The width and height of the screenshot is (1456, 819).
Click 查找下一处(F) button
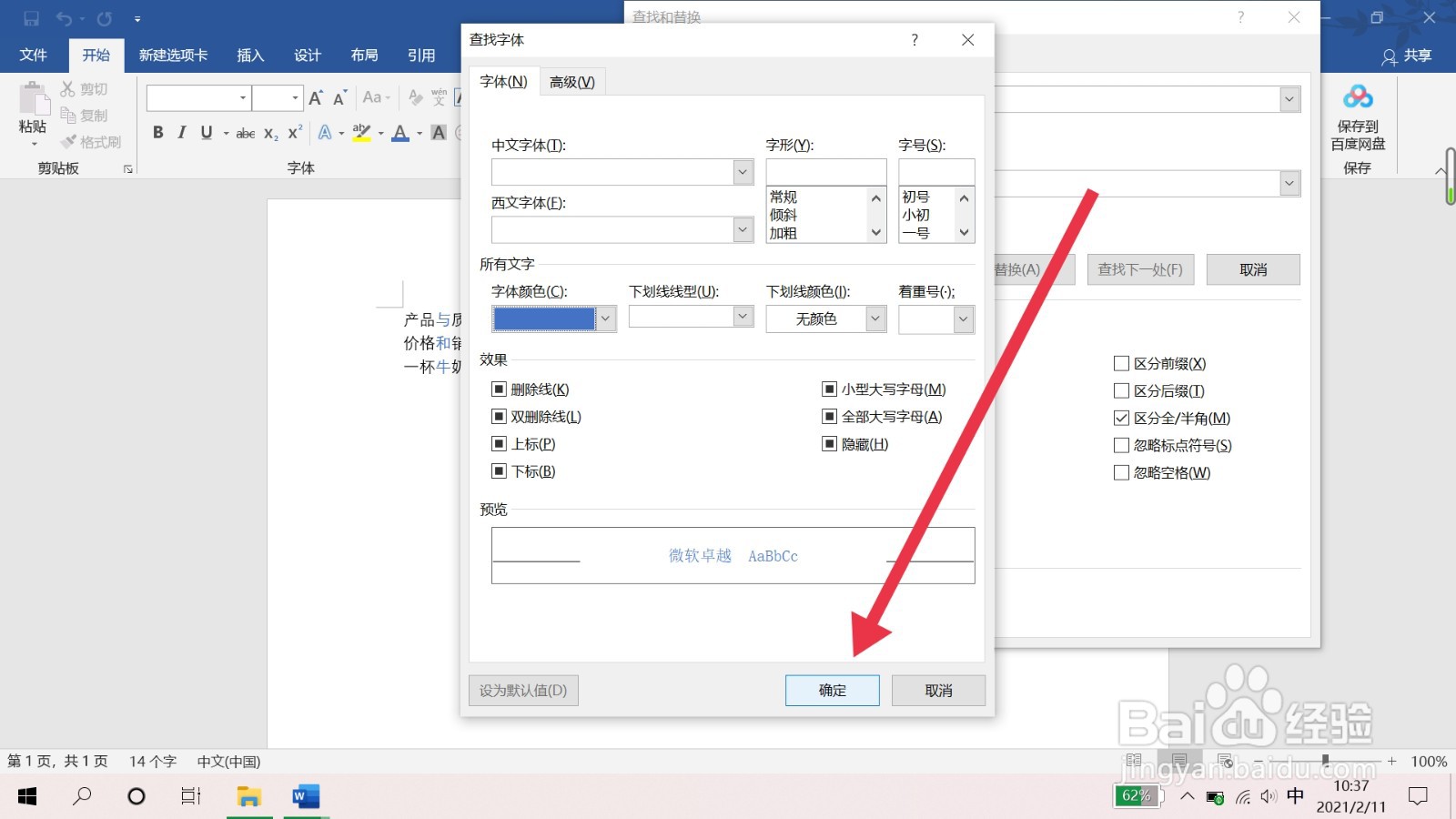click(x=1140, y=269)
